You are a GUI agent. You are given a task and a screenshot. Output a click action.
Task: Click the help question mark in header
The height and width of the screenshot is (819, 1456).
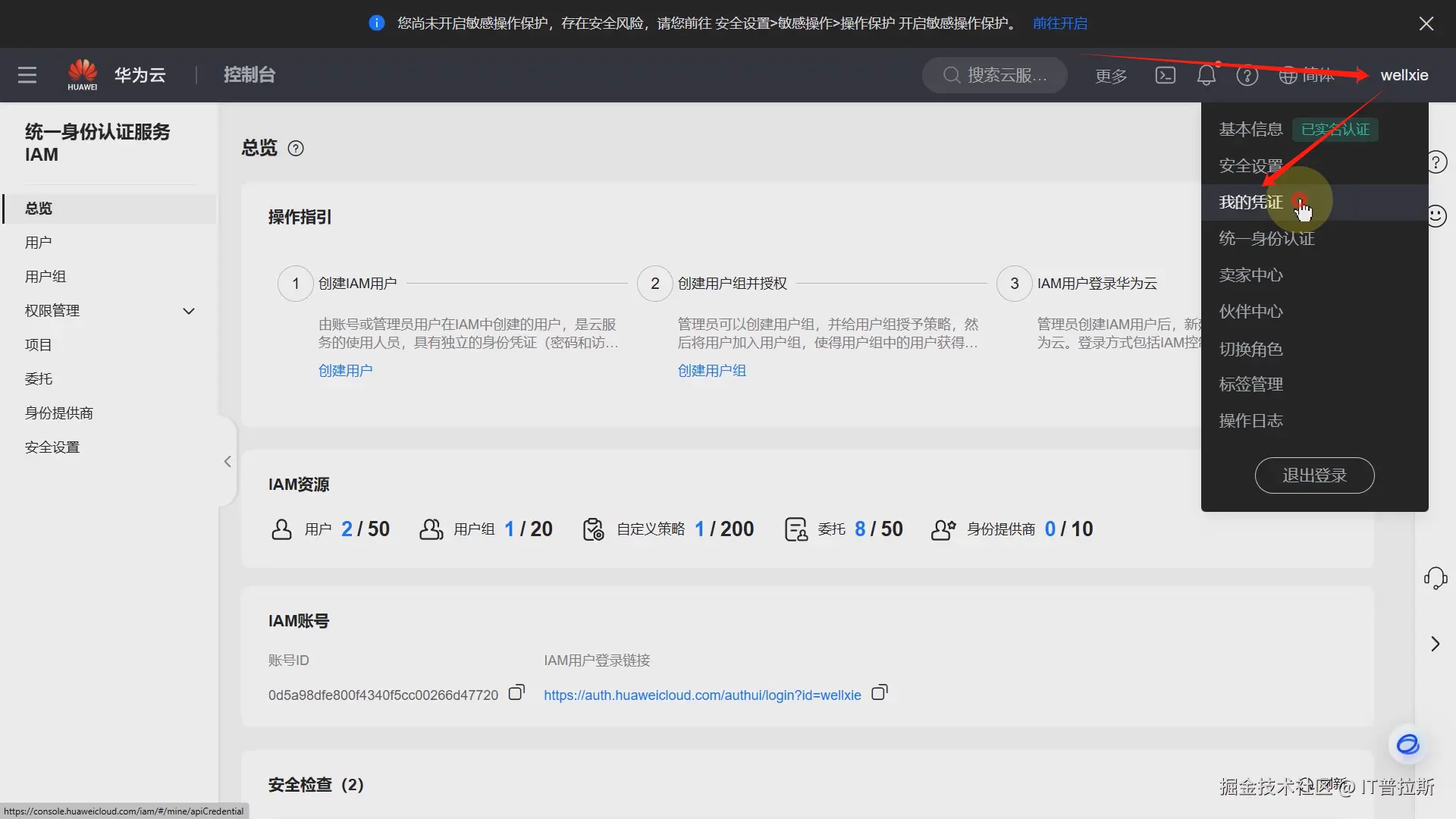pos(1247,75)
